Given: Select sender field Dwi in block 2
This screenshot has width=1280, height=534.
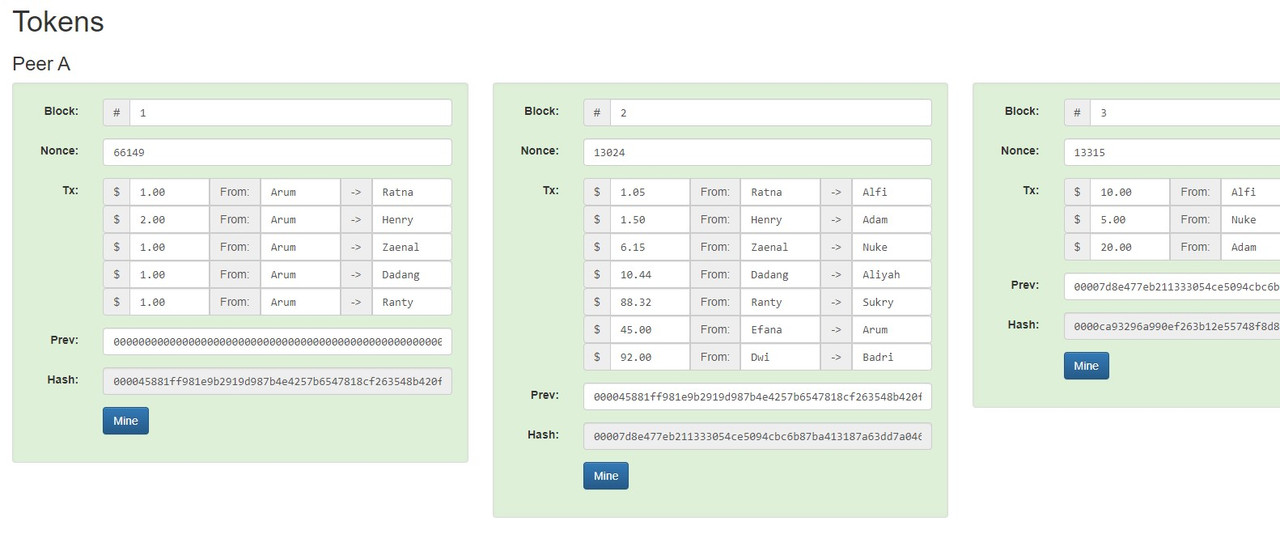Looking at the screenshot, I should (x=781, y=357).
